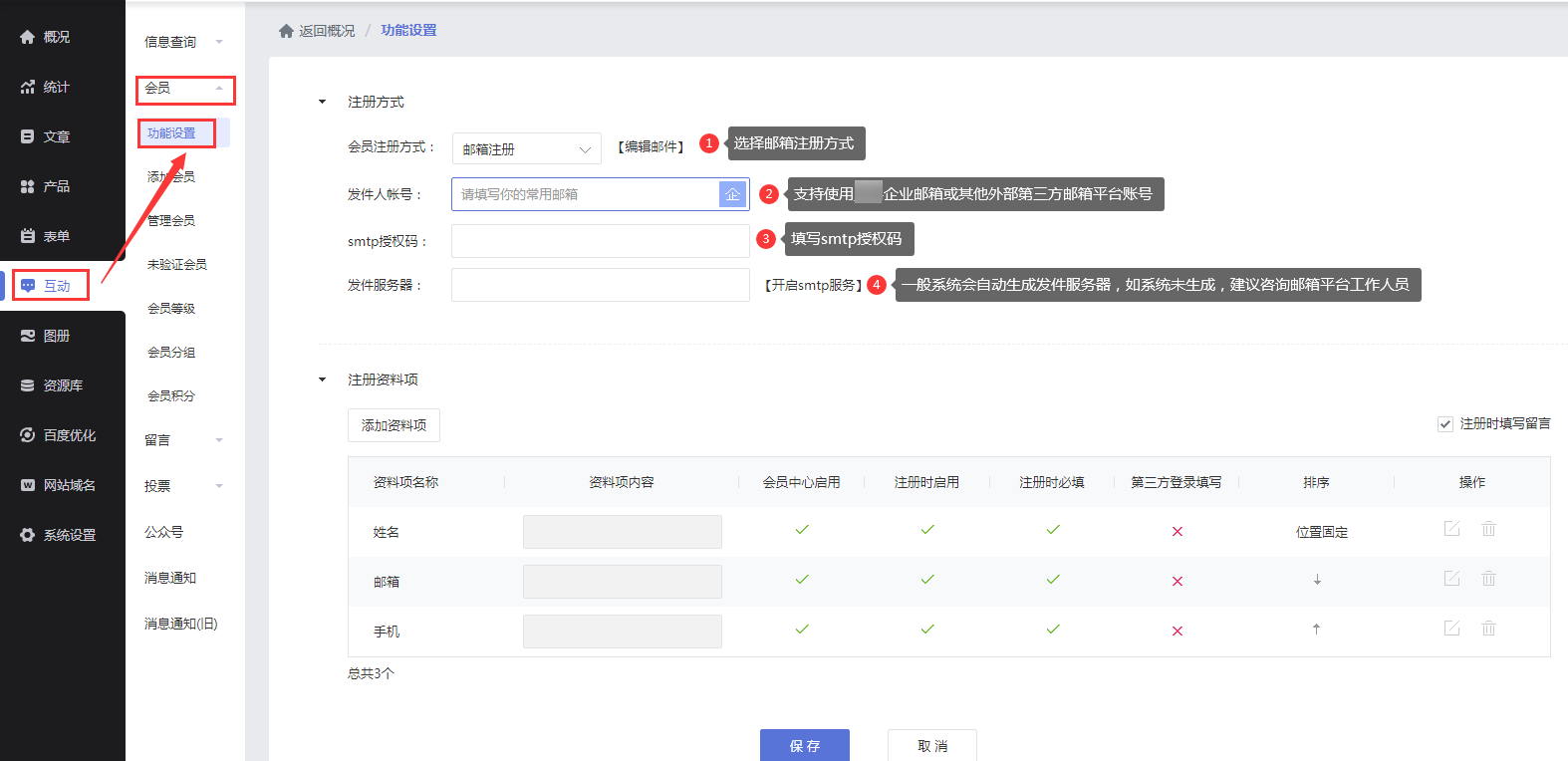Viewport: 1568px width, 761px height.
Task: Open 功能设置 submenu item
Action: tap(171, 132)
